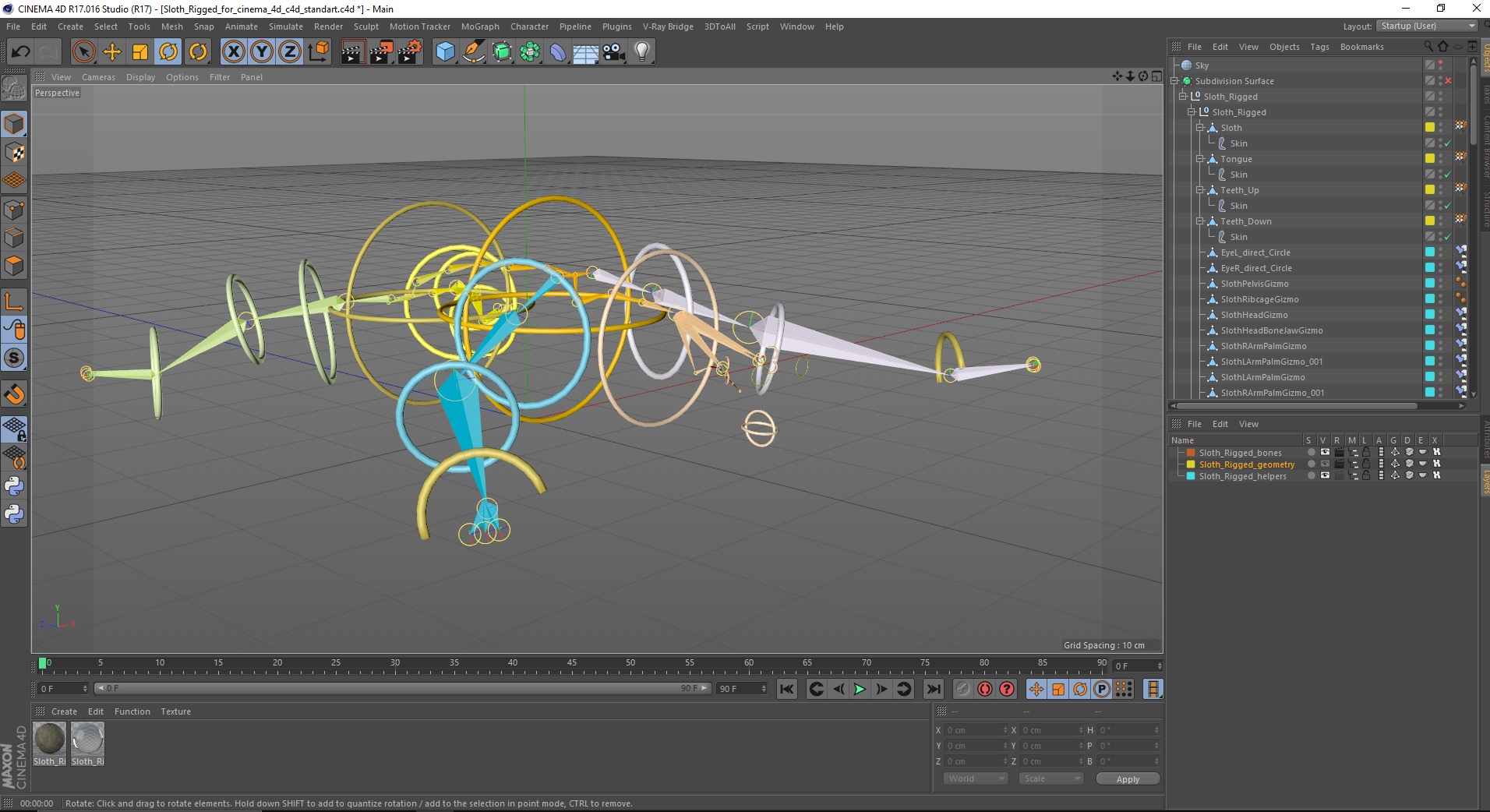Screen dimensions: 1490x812
Task: Click Apply in coordinates panel
Action: (x=1128, y=779)
